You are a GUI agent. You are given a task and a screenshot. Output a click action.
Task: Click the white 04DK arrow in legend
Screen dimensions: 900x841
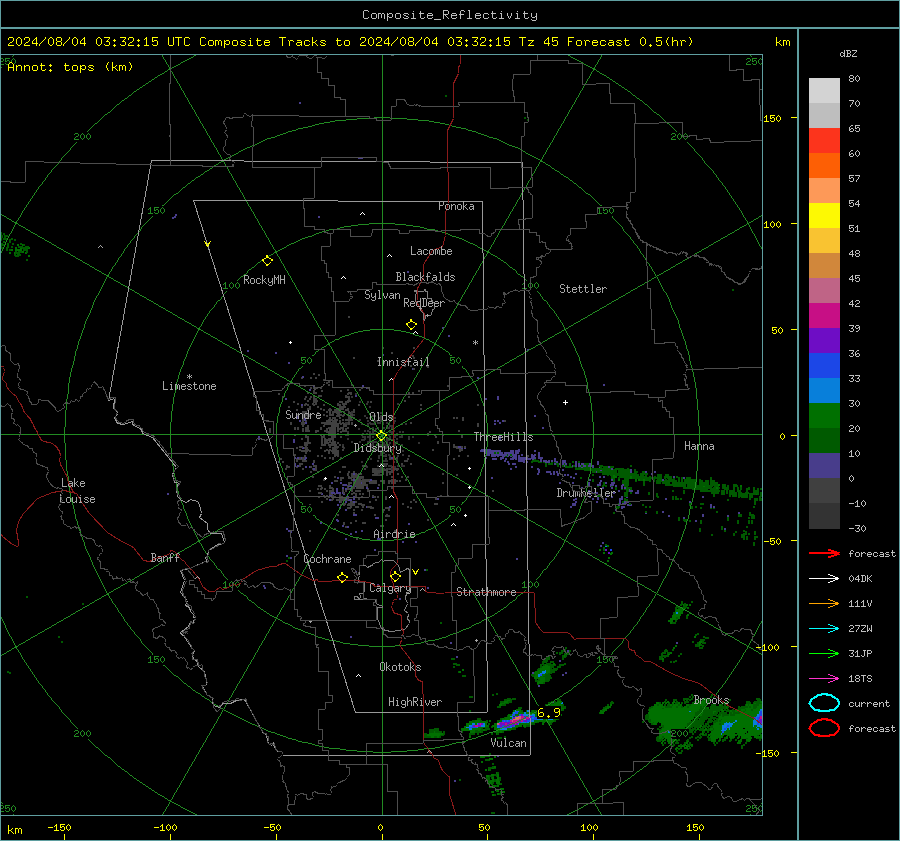[x=824, y=578]
